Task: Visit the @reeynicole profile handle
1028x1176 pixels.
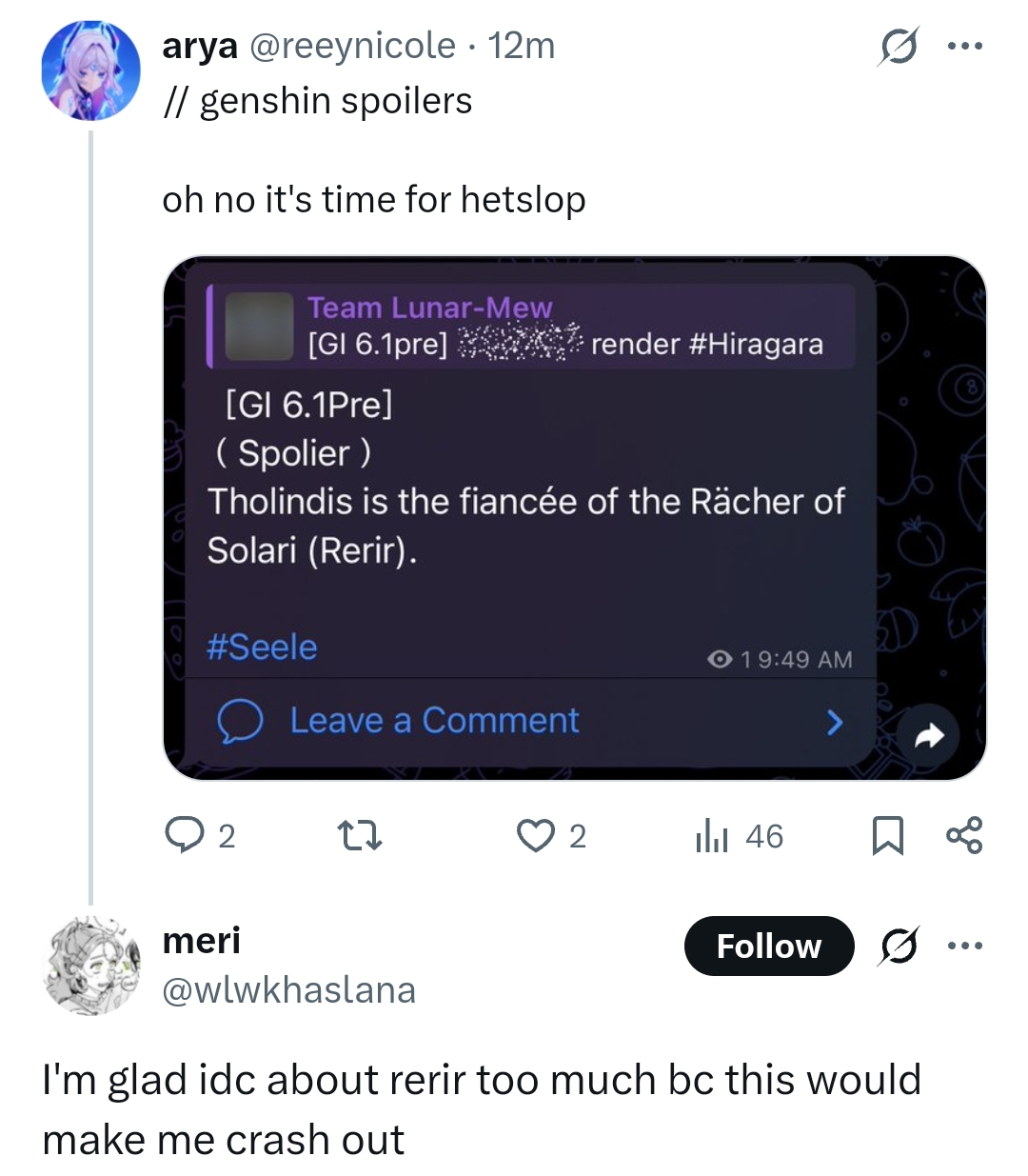Action: 352,46
